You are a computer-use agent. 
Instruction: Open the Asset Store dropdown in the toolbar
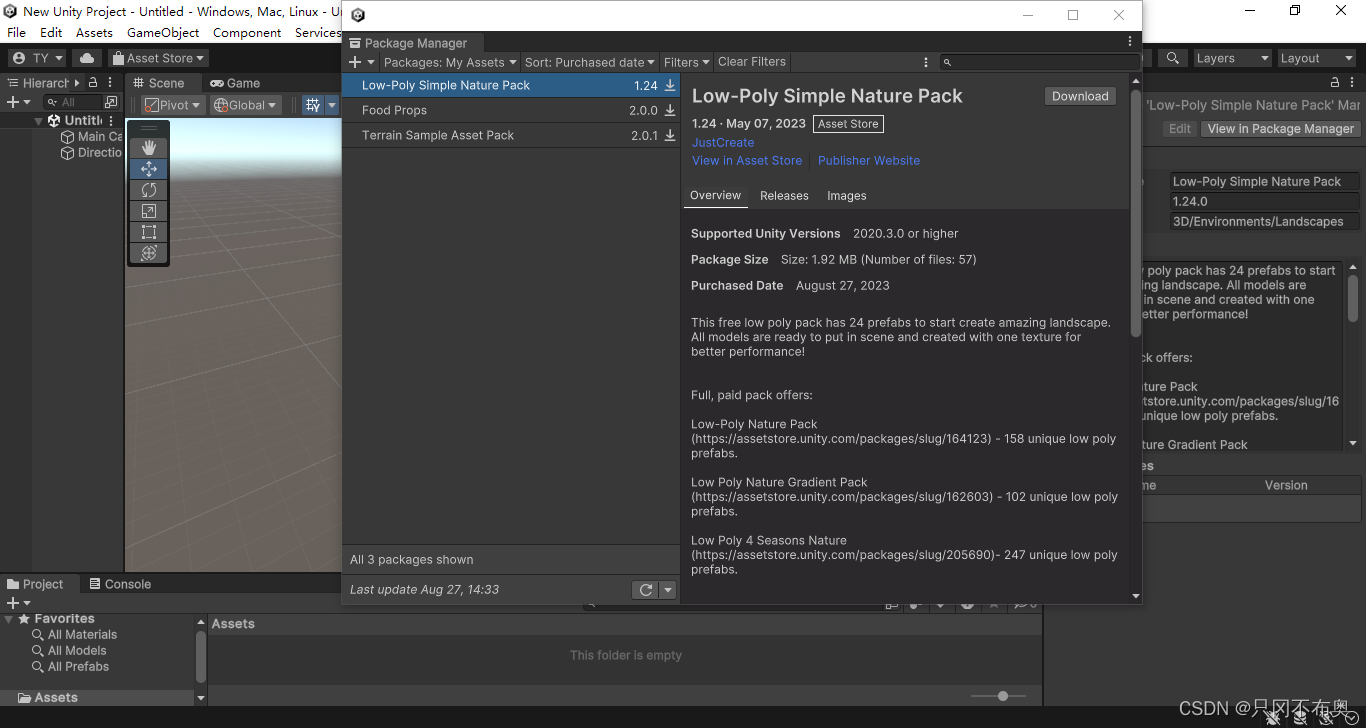tap(159, 58)
